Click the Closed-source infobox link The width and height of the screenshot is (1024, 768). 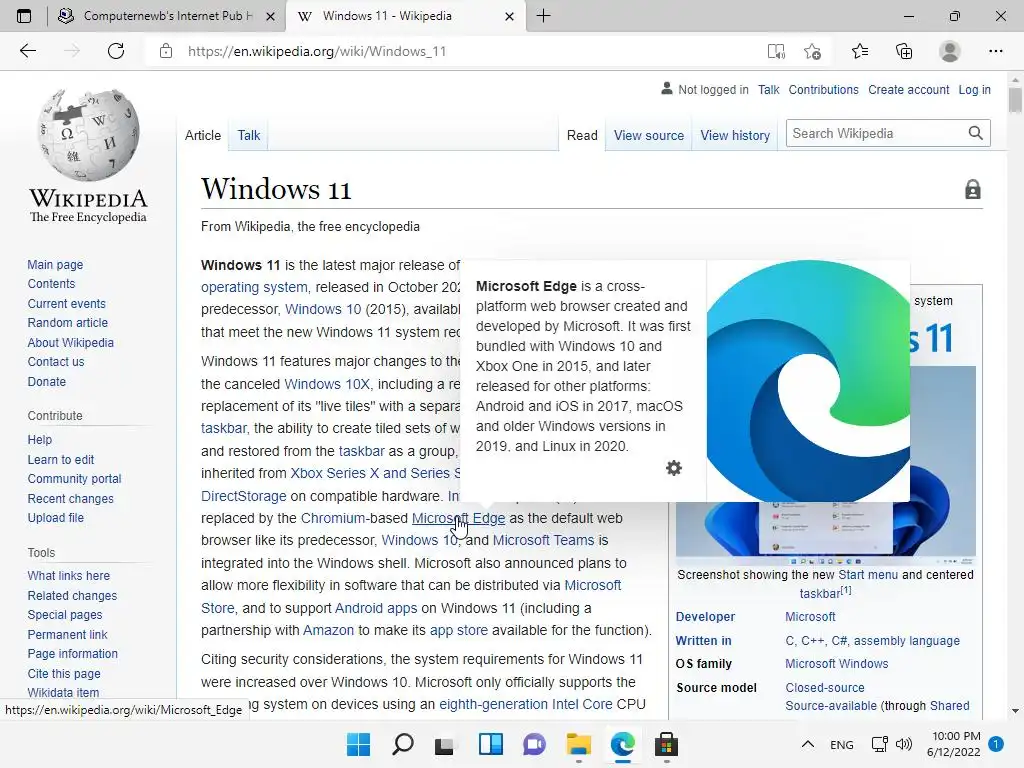(x=825, y=688)
